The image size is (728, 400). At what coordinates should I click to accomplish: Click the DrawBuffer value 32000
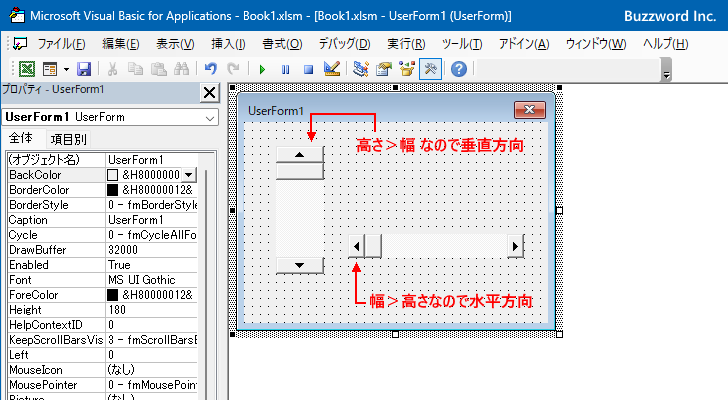(x=151, y=250)
